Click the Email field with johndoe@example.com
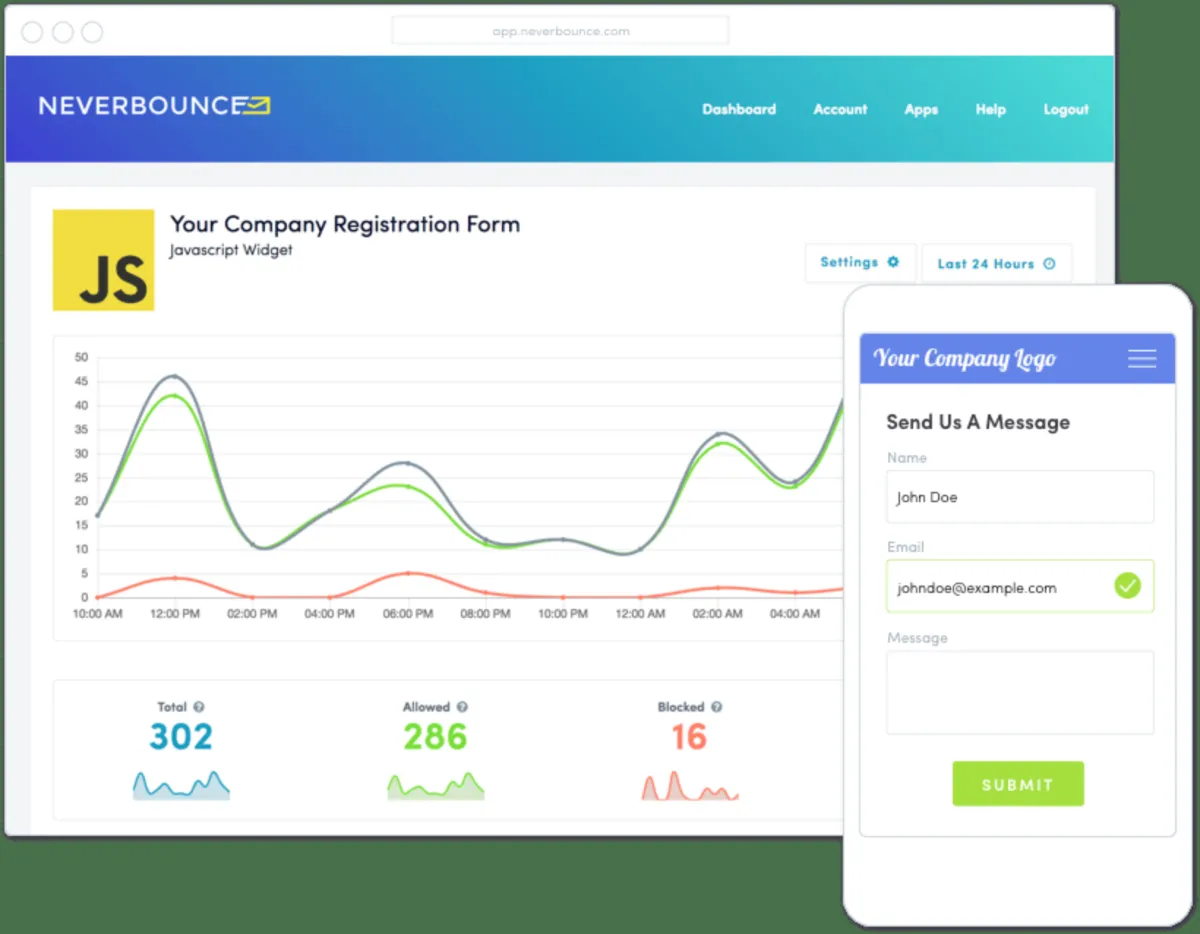This screenshot has width=1200, height=934. coord(1020,586)
